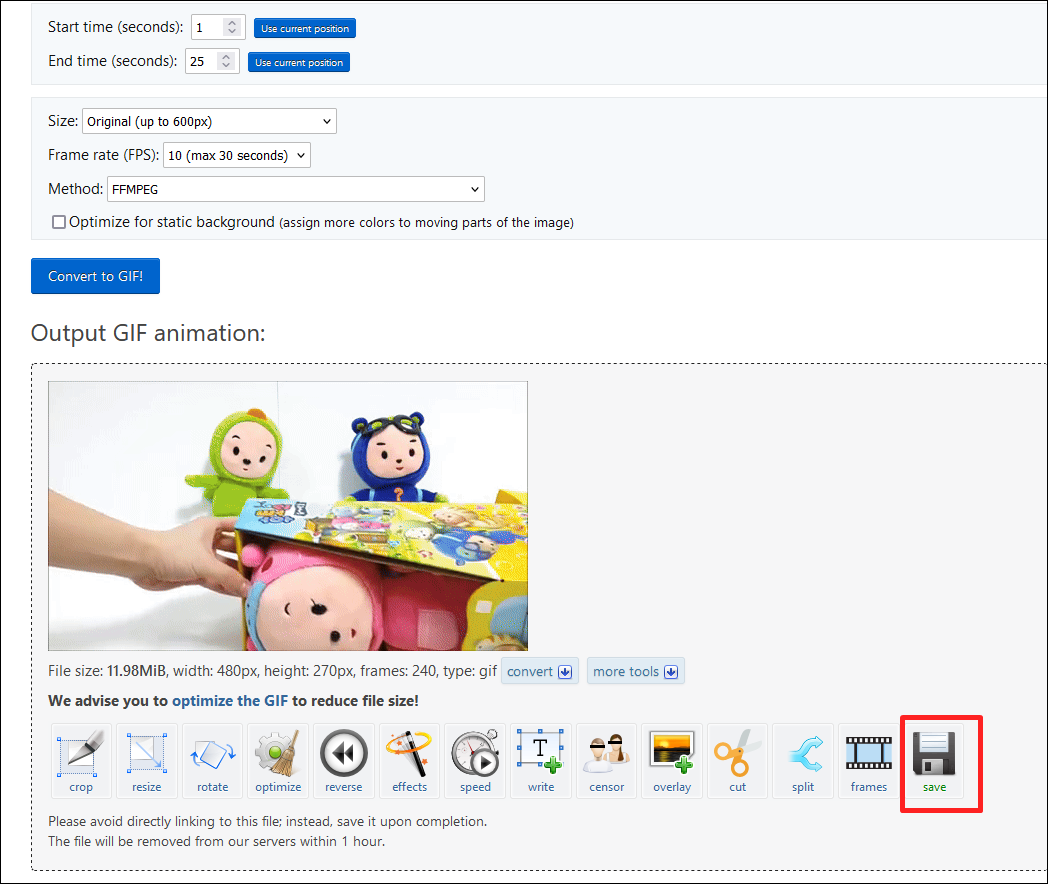Image resolution: width=1048 pixels, height=884 pixels.
Task: Open the resize tool
Action: [x=146, y=760]
